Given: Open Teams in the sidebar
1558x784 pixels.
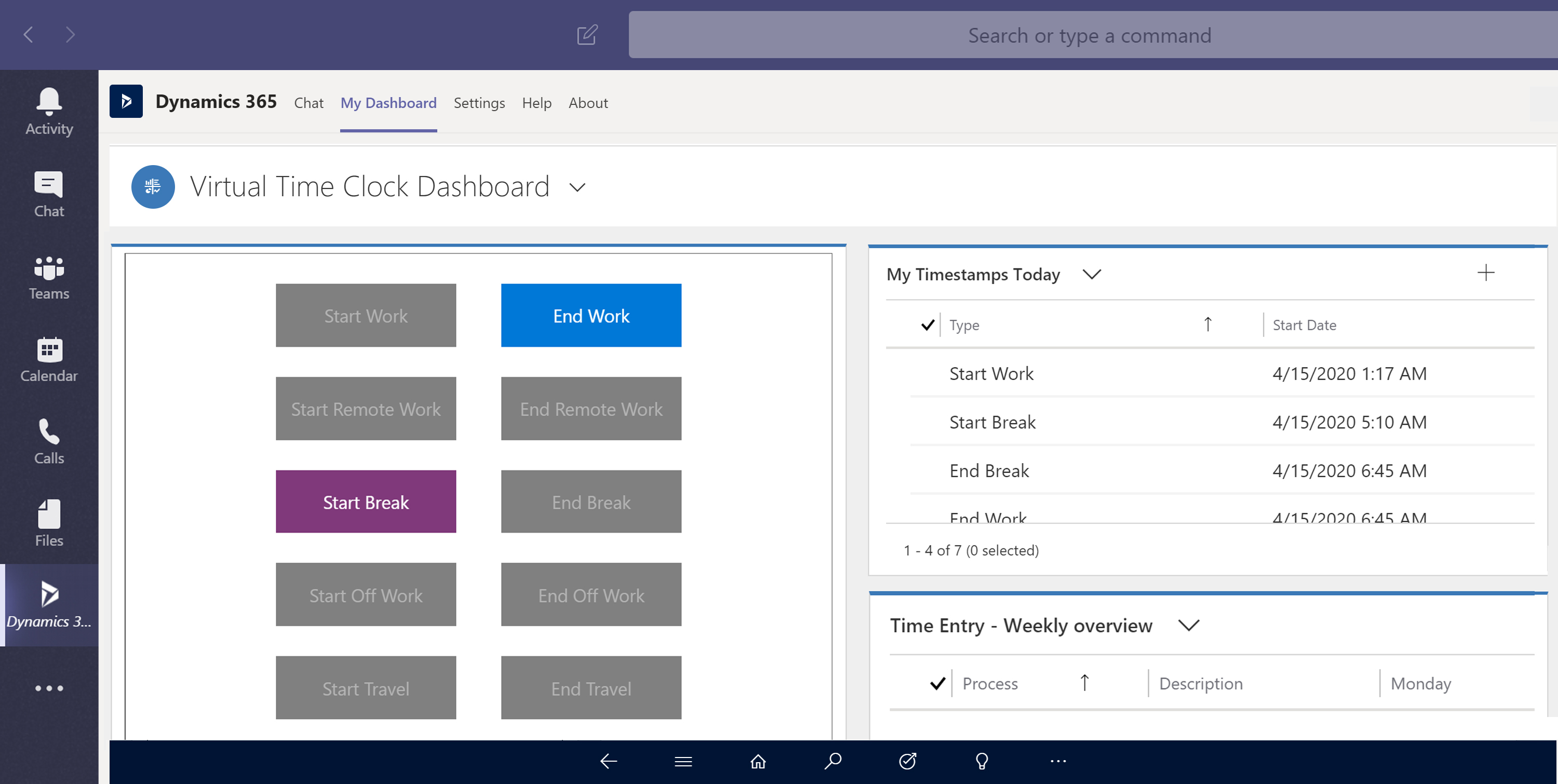Looking at the screenshot, I should [49, 277].
